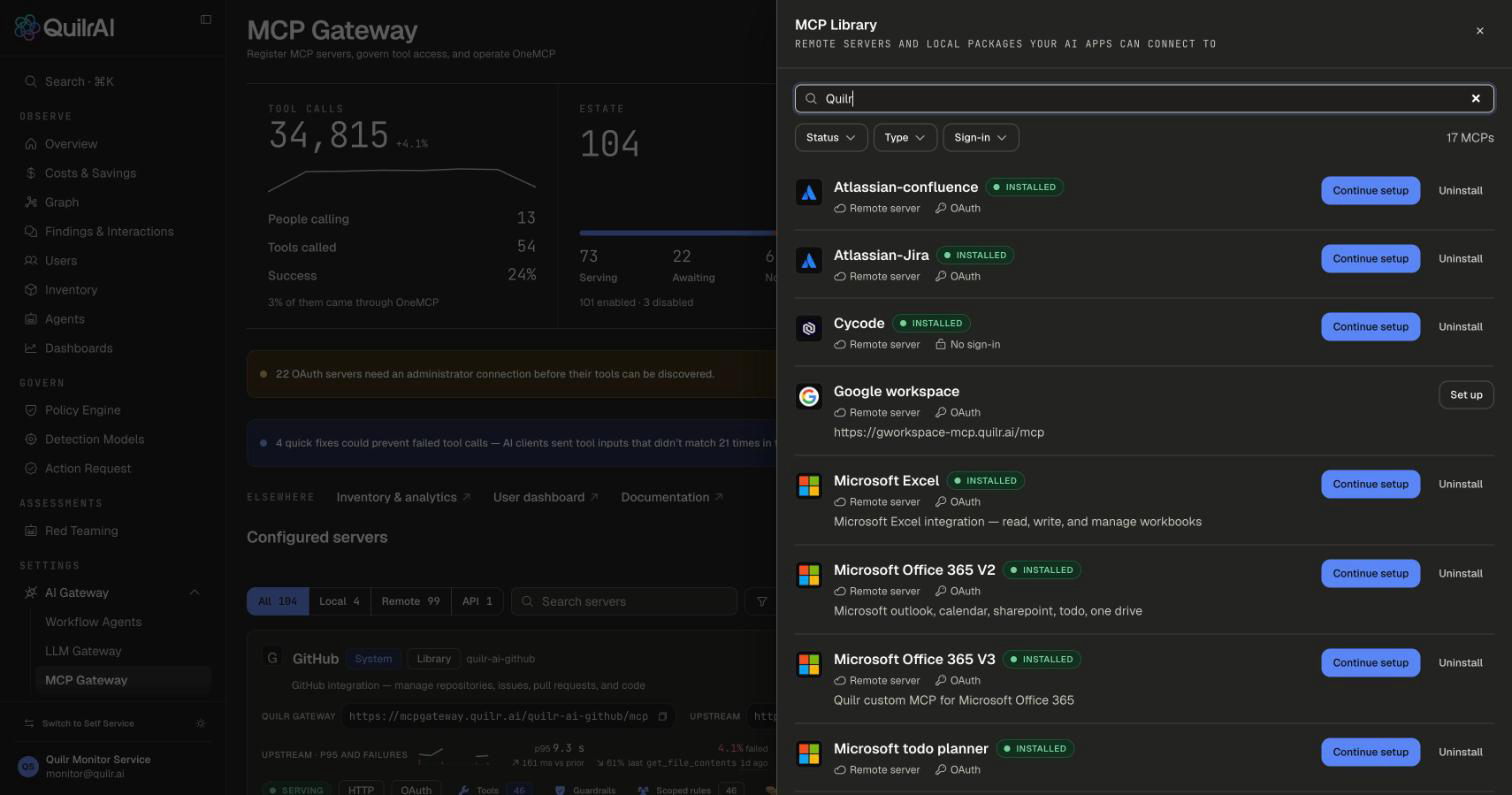Screen dimensions: 1512x795
Task: Switch to the Local 4 servers tab
Action: [339, 601]
